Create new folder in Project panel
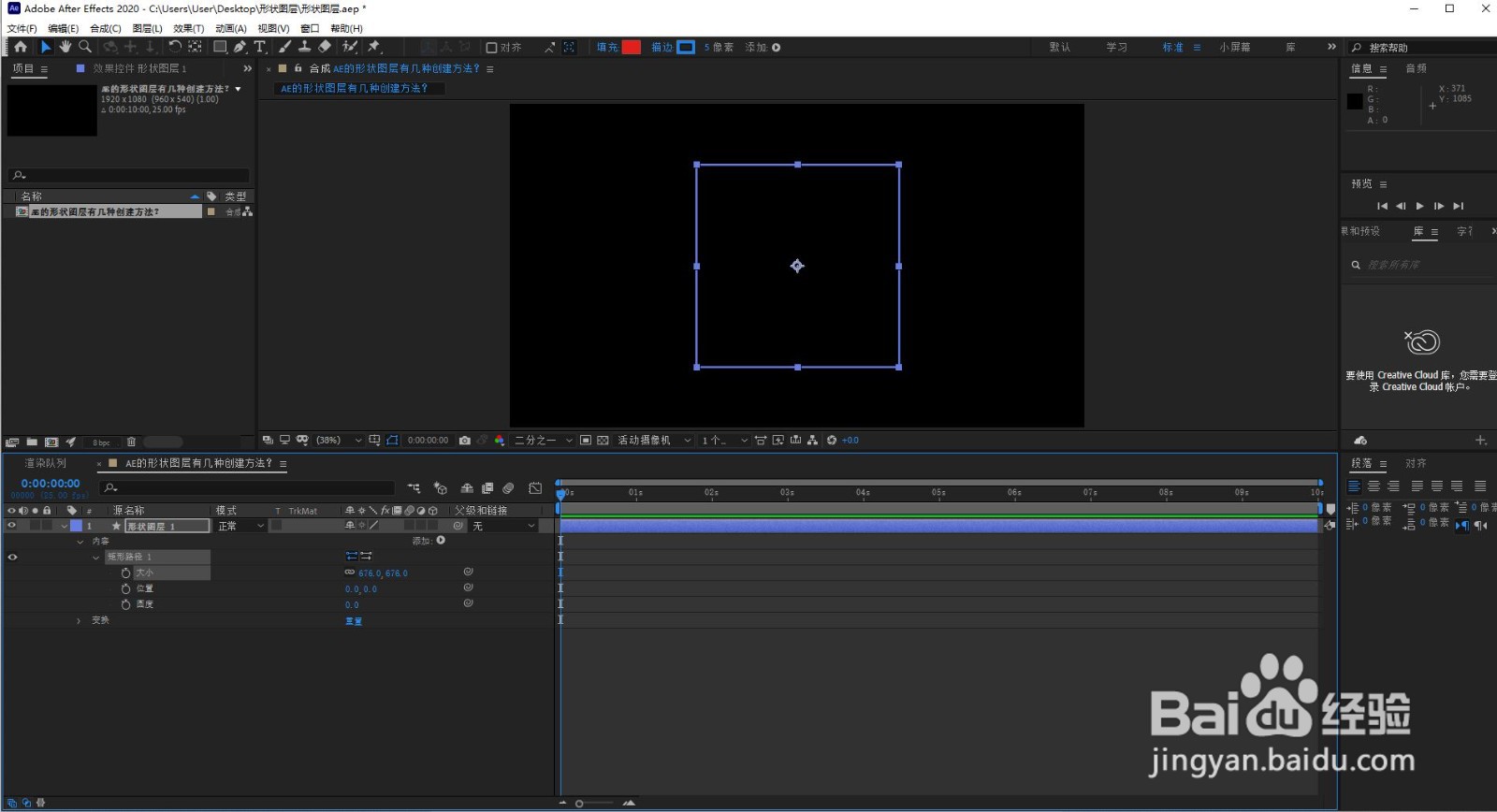The image size is (1497, 812). coord(32,442)
